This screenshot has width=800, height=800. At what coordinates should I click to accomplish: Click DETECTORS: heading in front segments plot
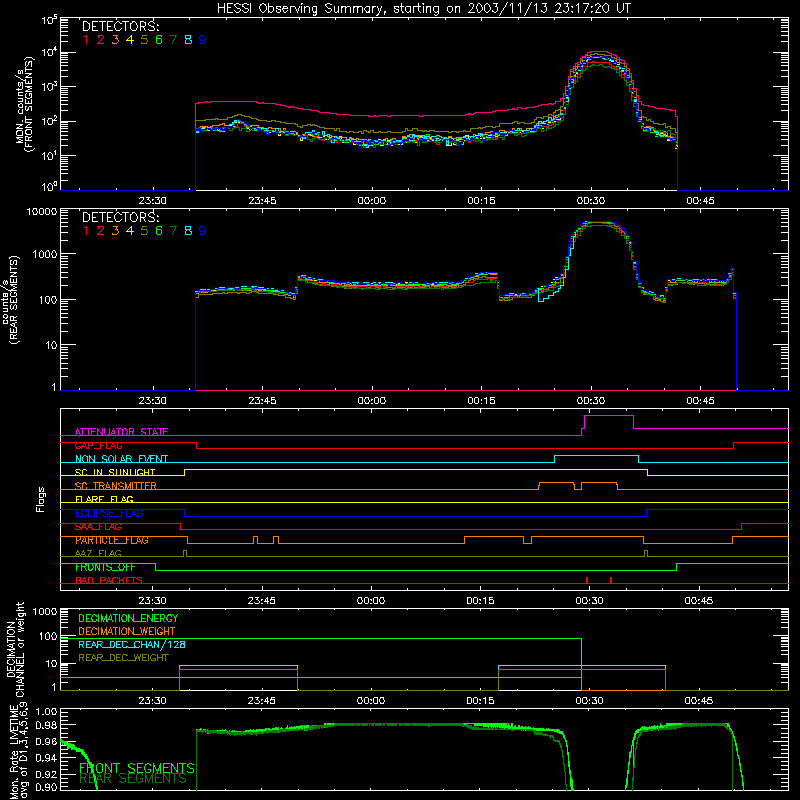(x=120, y=26)
